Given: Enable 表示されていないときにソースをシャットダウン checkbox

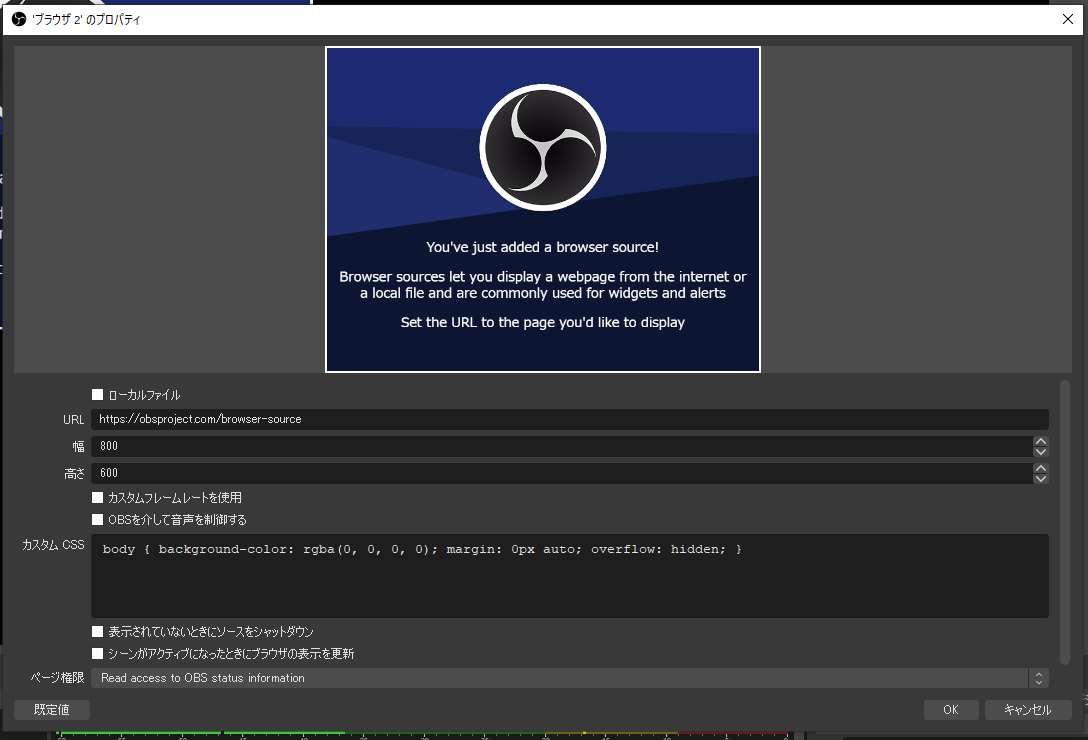Looking at the screenshot, I should [x=98, y=632].
